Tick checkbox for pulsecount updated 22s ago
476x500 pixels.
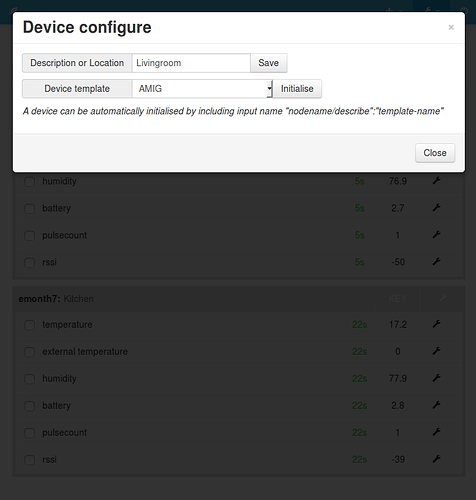coord(30,433)
